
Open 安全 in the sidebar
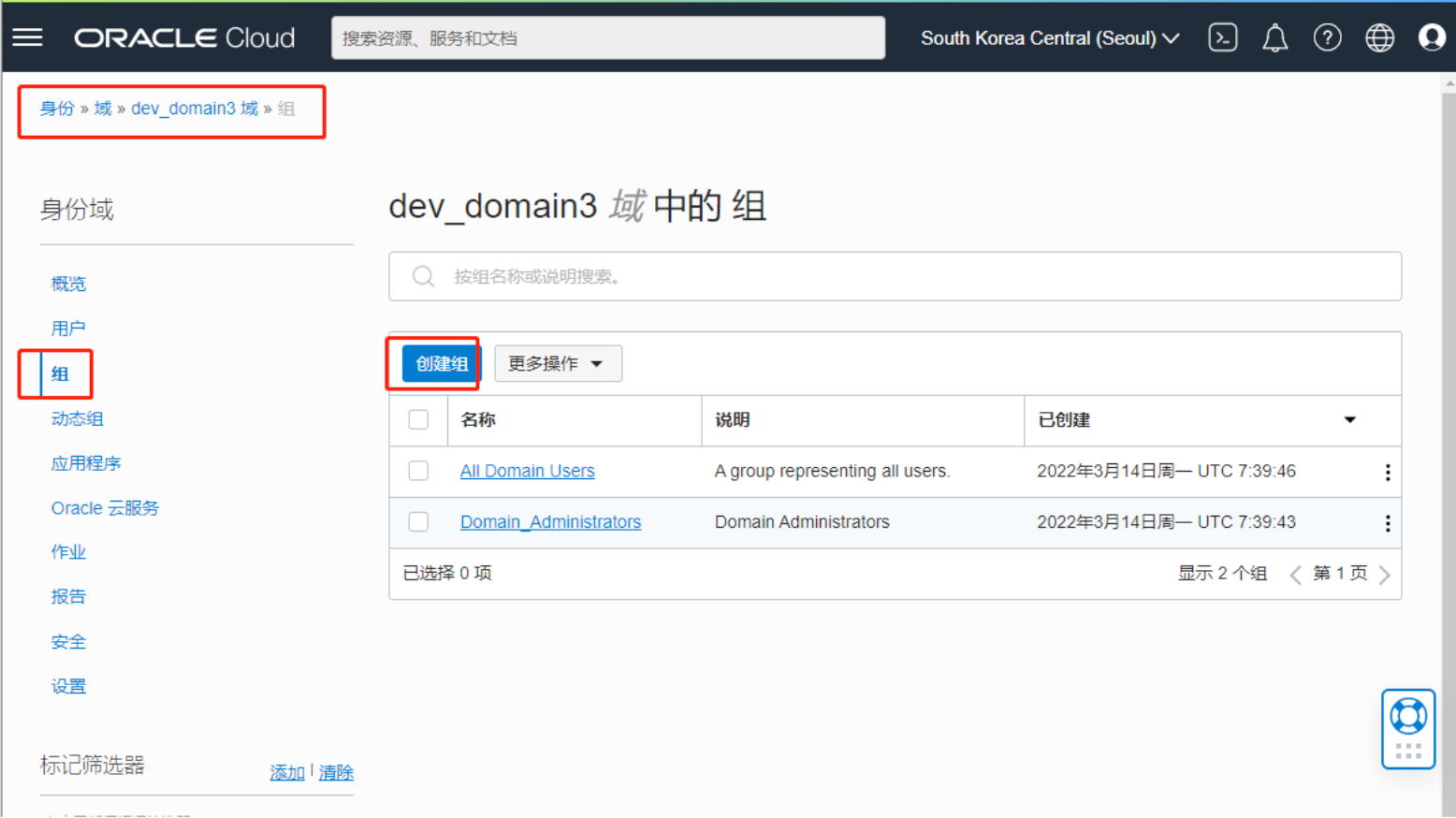[68, 642]
